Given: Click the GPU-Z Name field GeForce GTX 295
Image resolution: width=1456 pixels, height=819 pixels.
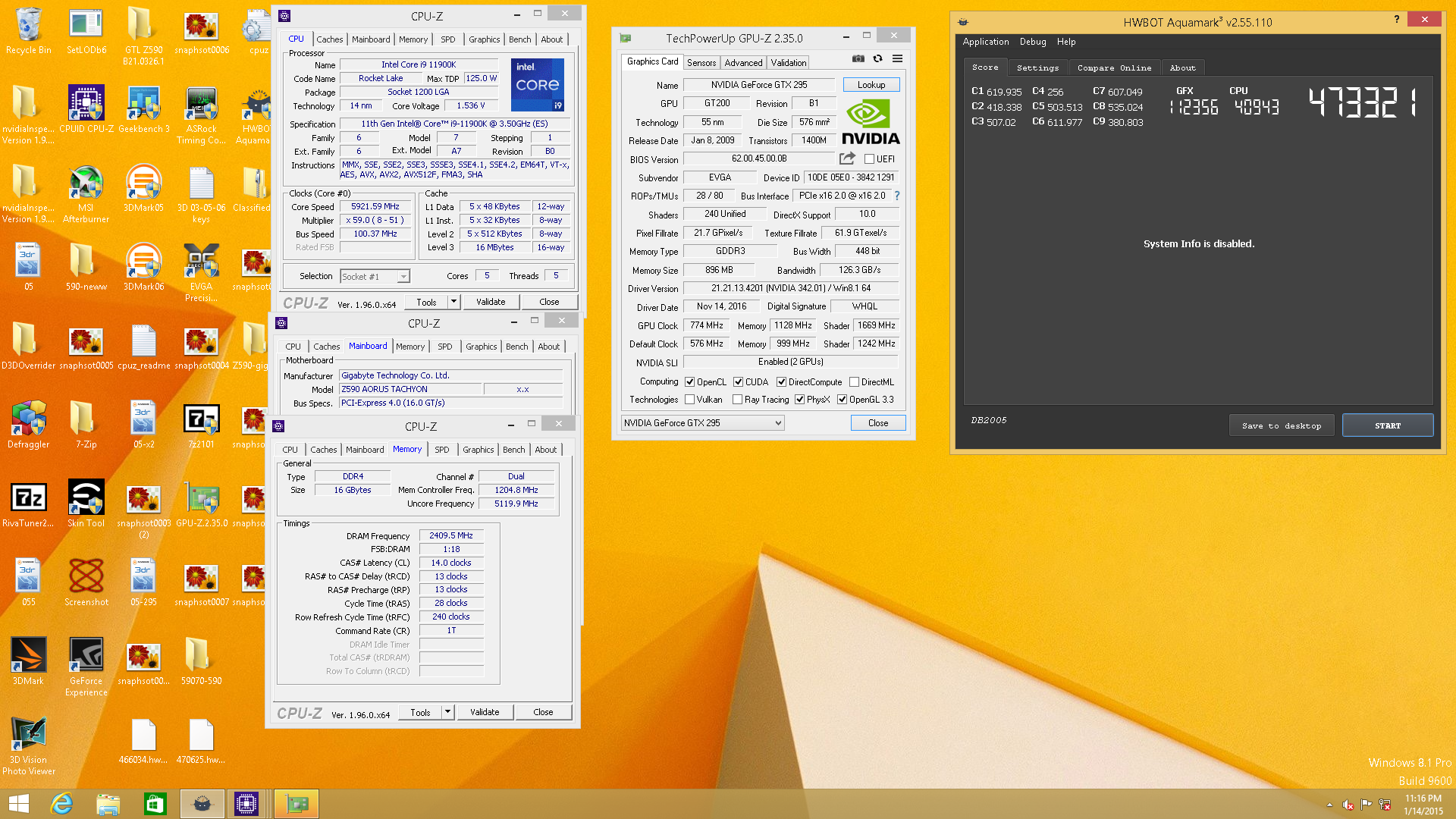Looking at the screenshot, I should point(758,85).
